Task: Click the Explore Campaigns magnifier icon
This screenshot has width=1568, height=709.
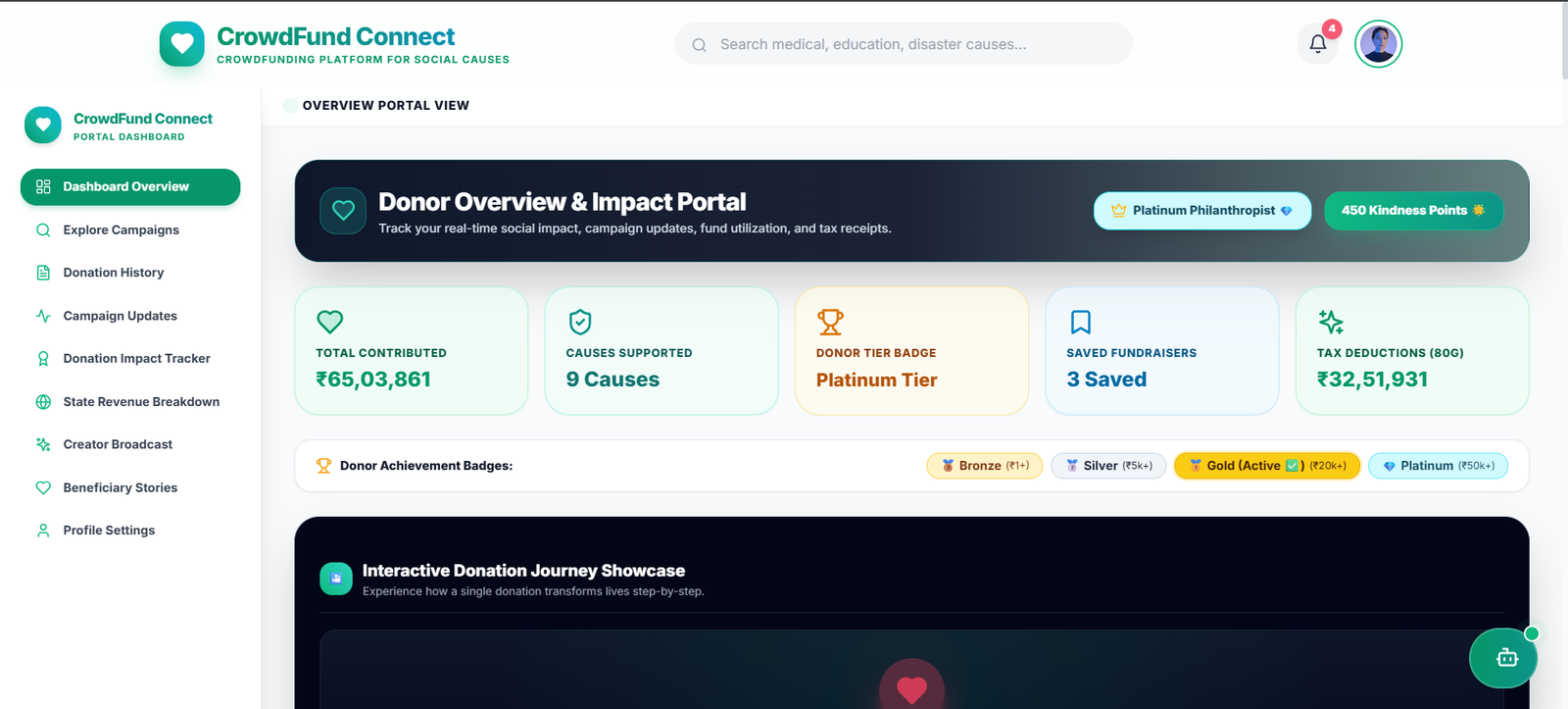Action: [x=43, y=230]
